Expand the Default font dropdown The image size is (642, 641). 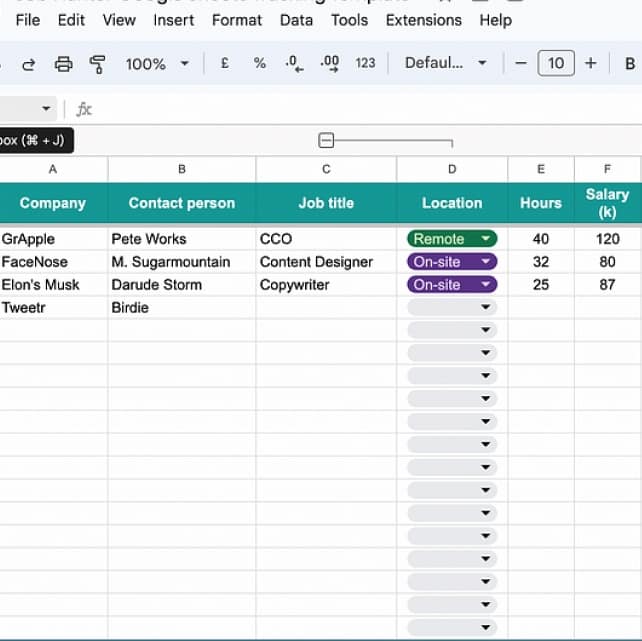point(445,63)
